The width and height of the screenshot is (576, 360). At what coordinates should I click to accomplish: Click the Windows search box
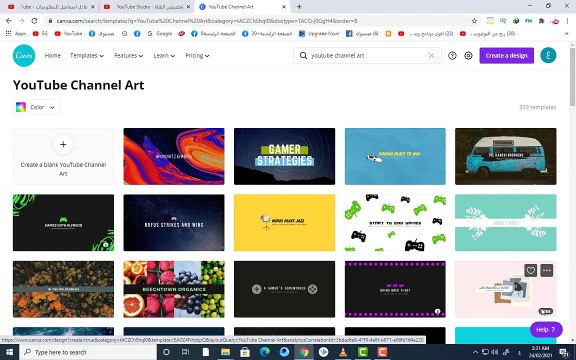(x=89, y=352)
